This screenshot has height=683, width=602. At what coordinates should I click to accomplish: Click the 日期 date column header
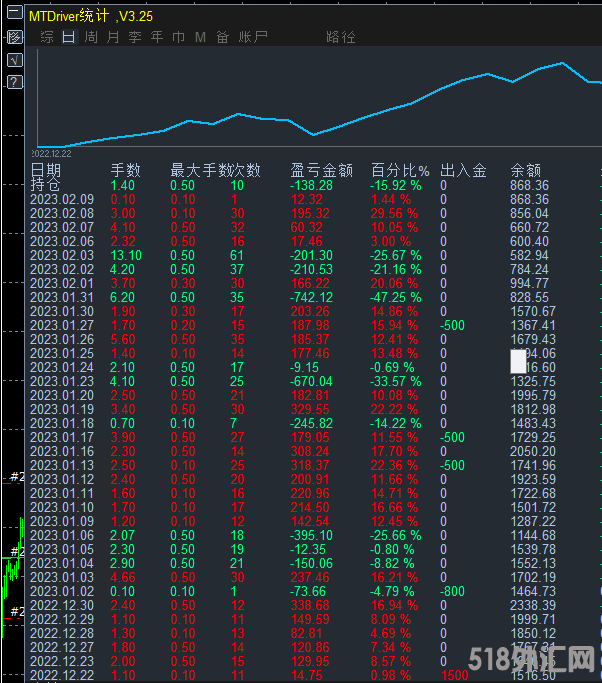coord(45,170)
